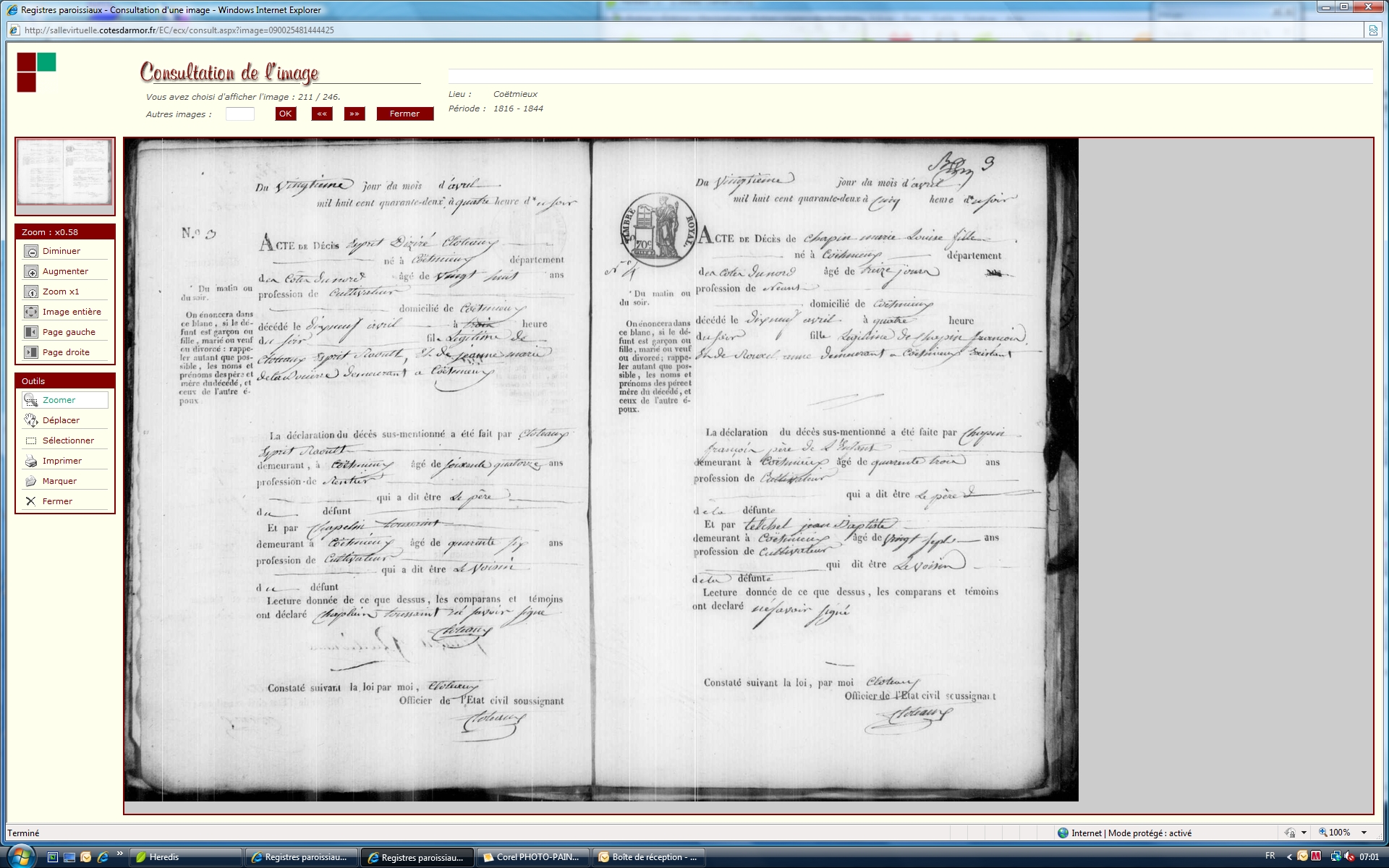This screenshot has height=868, width=1389.
Task: Choose the Sélectionner rectangle tool
Action: pos(31,441)
